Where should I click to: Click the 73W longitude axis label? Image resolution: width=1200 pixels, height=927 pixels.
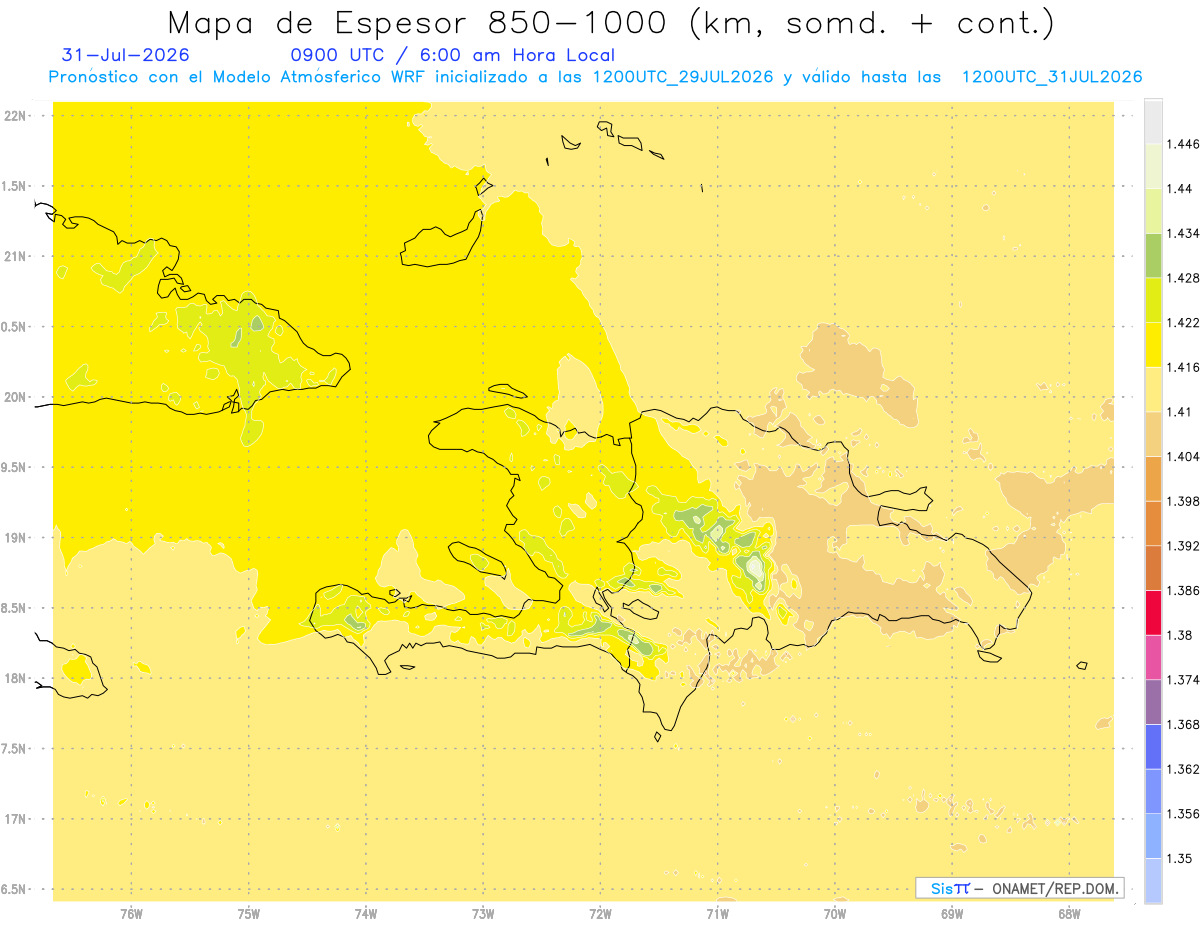483,913
